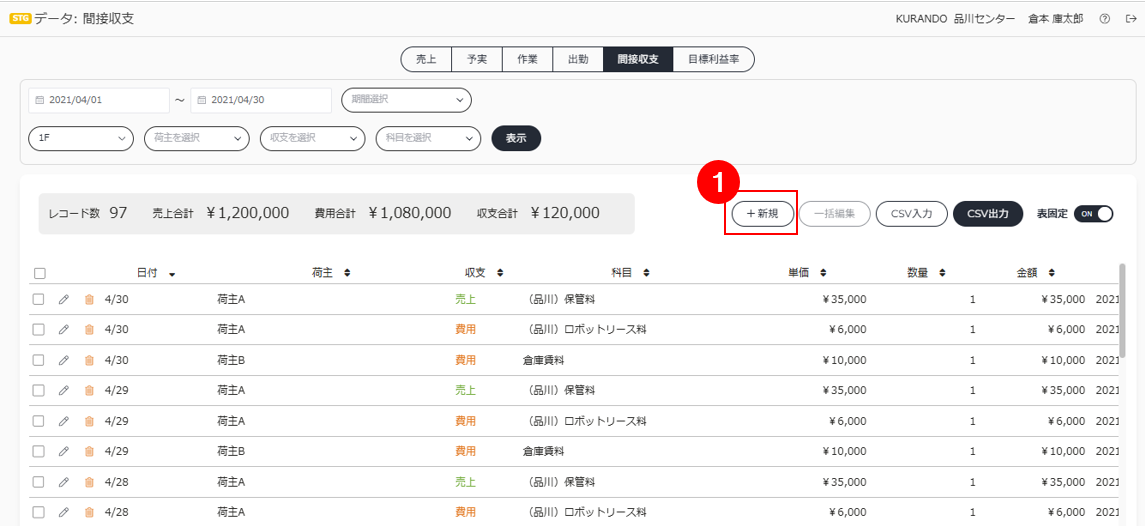Click the CSV出力 button
The width and height of the screenshot is (1145, 526).
pyautogui.click(x=988, y=213)
